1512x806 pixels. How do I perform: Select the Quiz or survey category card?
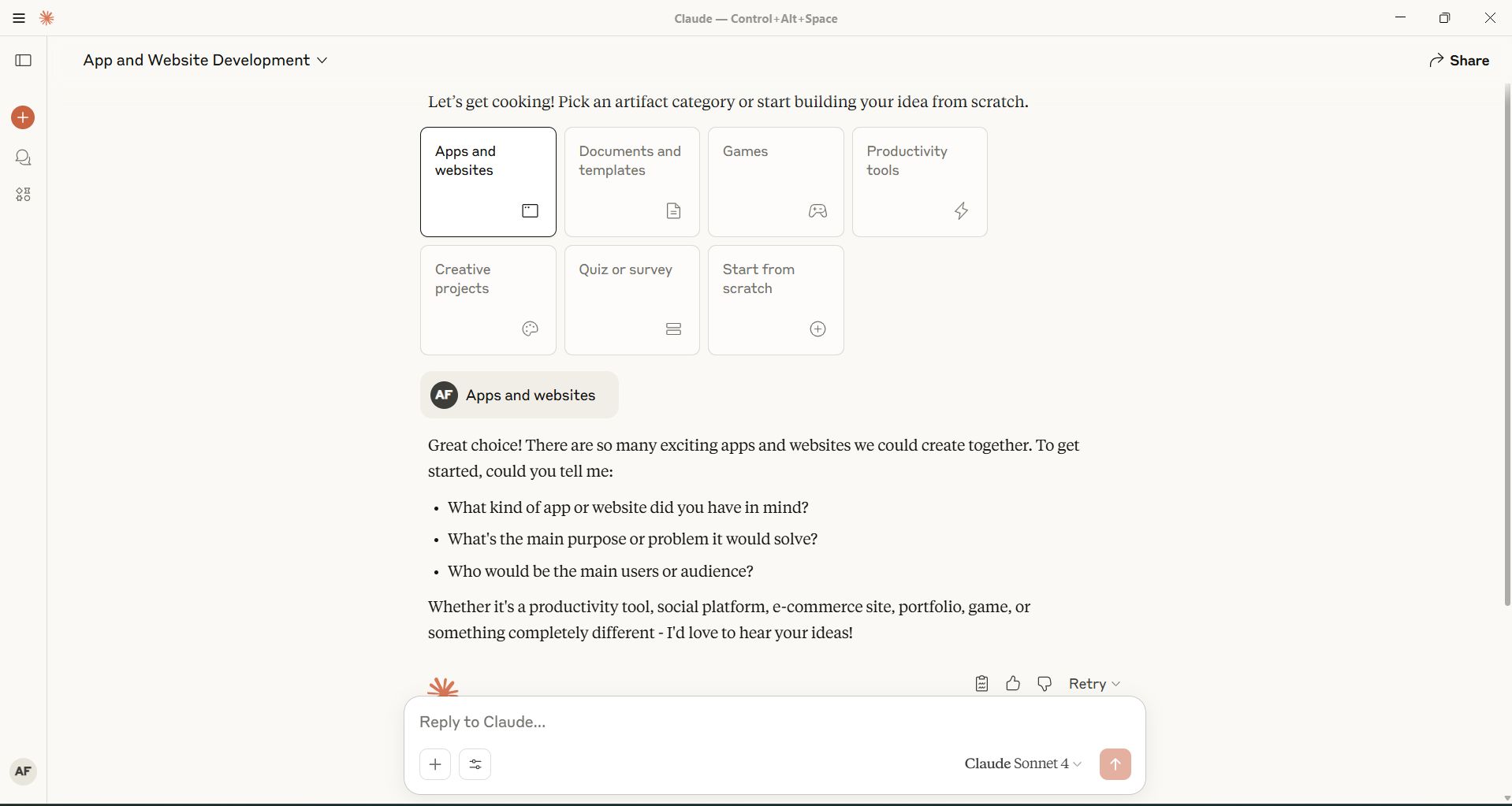point(631,300)
